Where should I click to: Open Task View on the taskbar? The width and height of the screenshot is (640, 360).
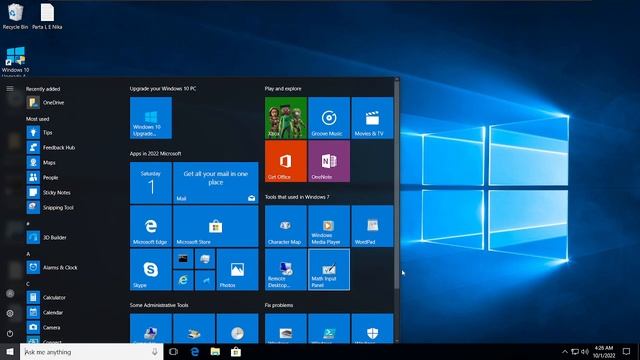click(x=173, y=352)
